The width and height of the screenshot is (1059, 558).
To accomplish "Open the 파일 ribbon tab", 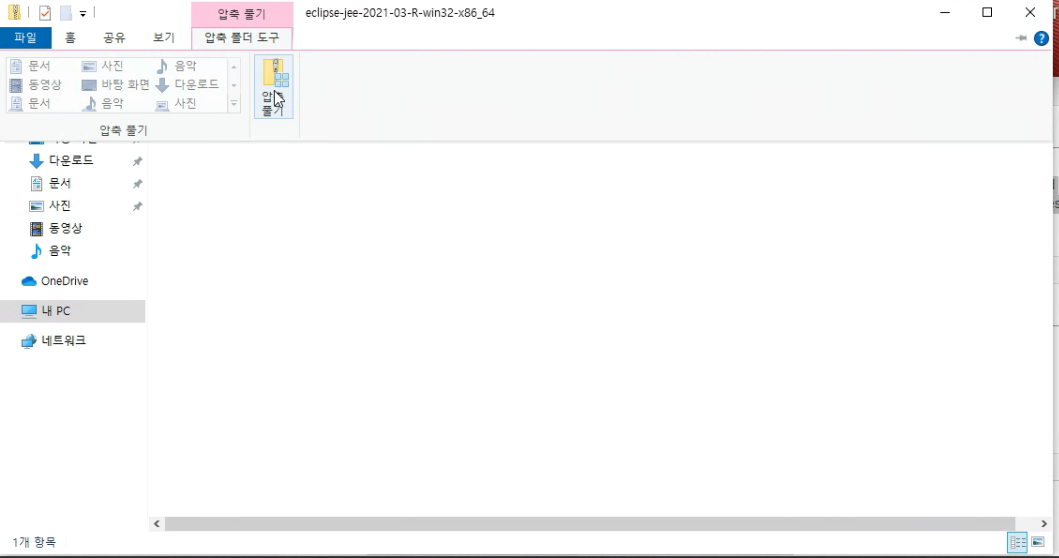I will click(x=26, y=37).
